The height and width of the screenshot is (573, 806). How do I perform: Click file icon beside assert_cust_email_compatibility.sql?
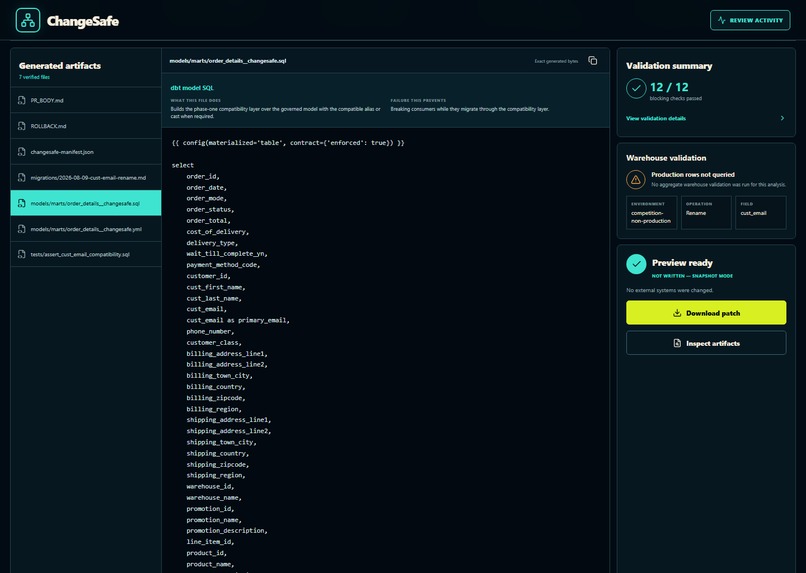(22, 254)
